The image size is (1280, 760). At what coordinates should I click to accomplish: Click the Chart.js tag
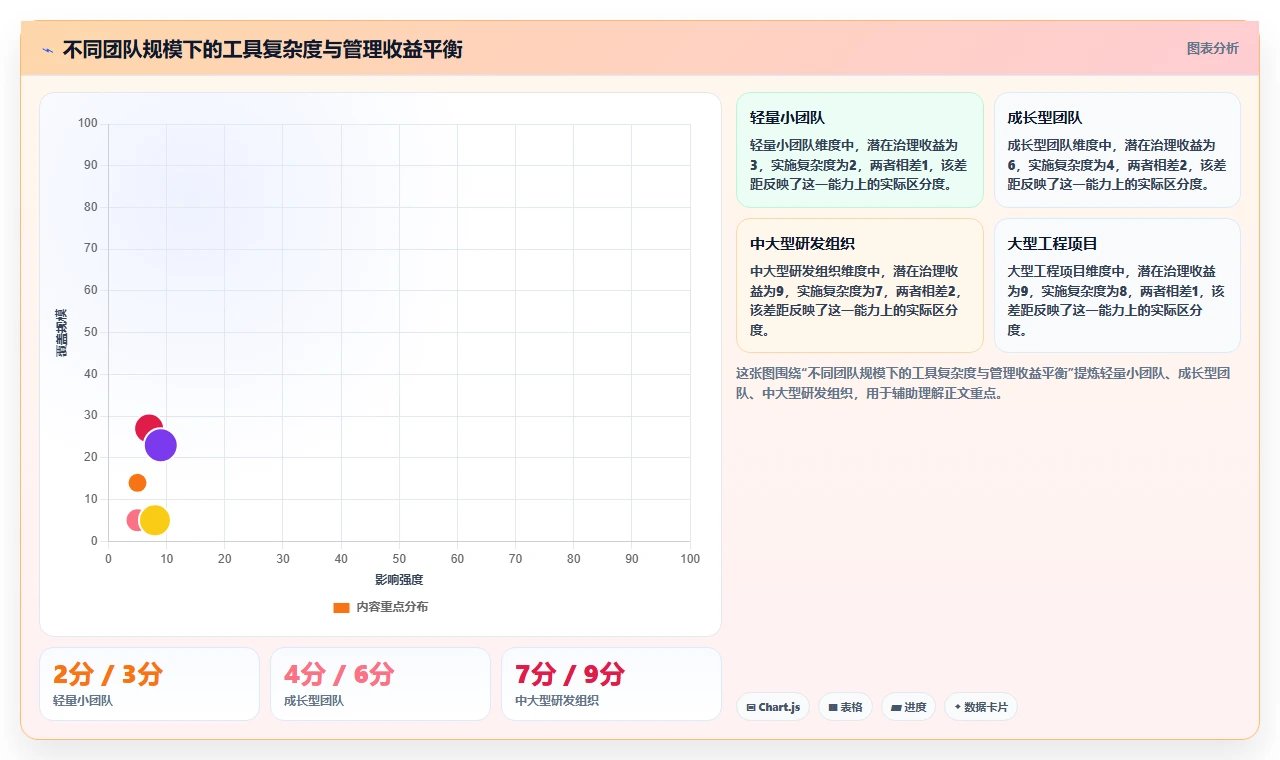tap(773, 707)
